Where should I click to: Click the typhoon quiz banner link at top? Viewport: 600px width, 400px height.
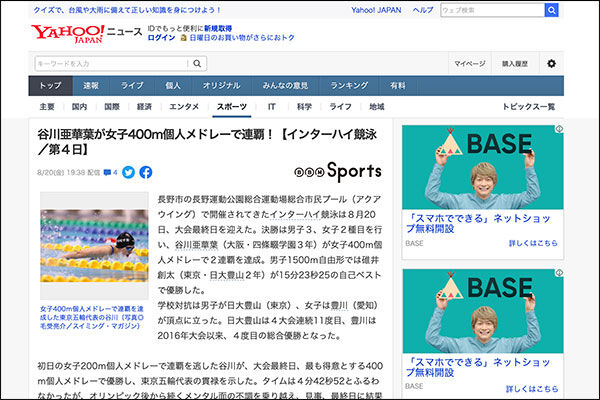(x=127, y=10)
